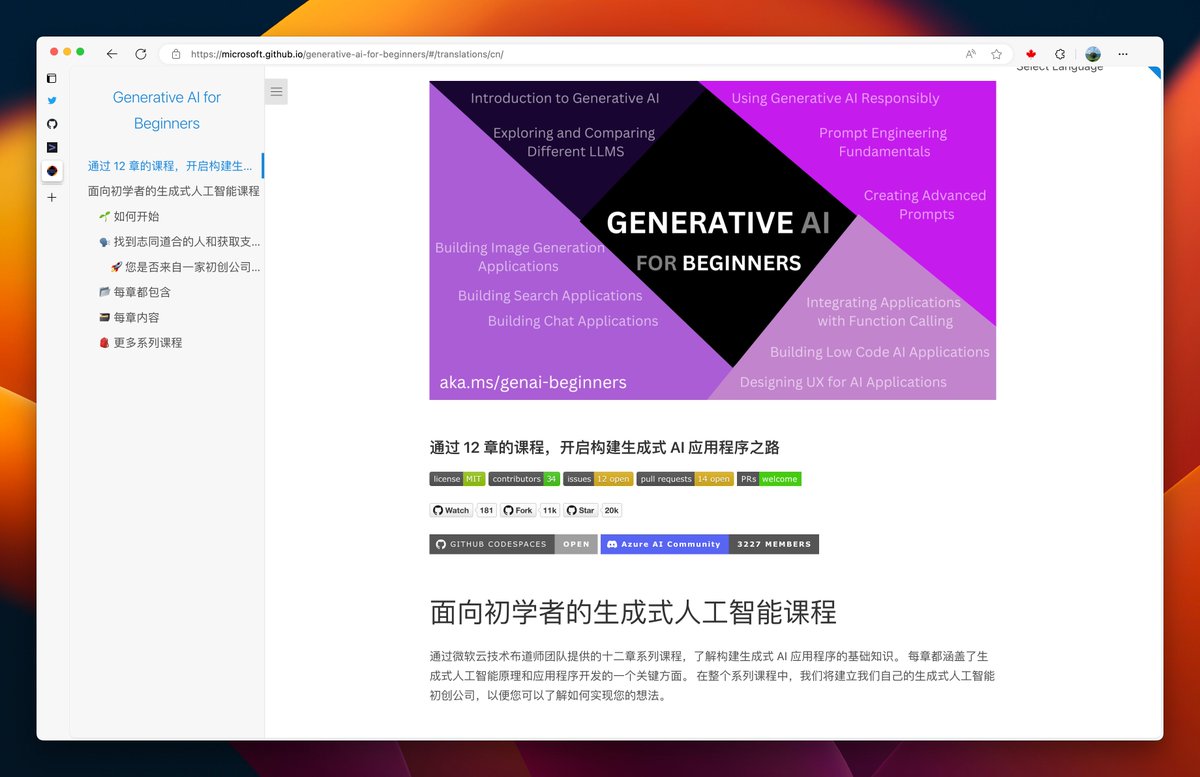Switch to the Twitter tab in sidebar
Screen dimensions: 1200x777
52,101
